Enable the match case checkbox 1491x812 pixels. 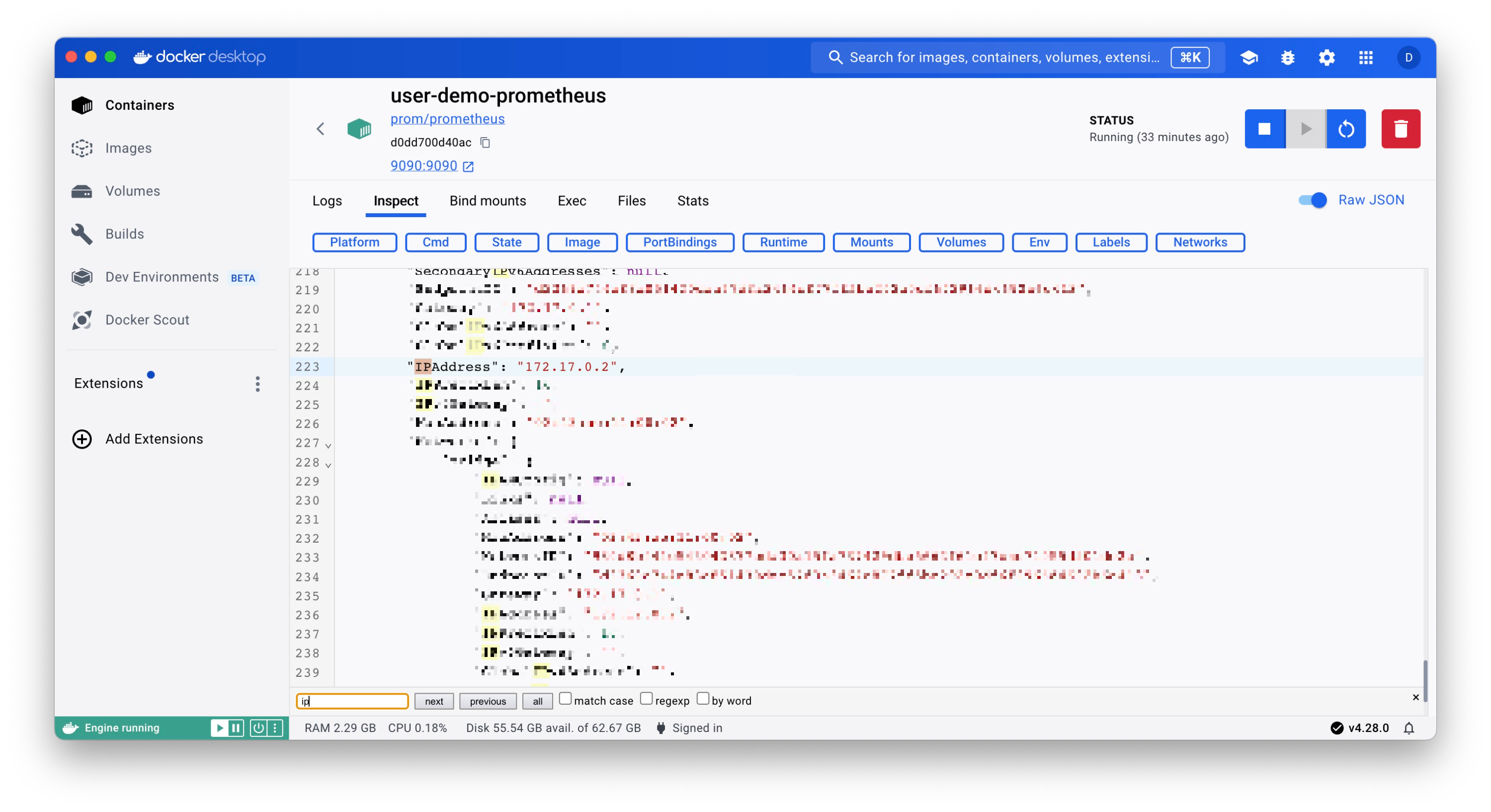pos(565,699)
